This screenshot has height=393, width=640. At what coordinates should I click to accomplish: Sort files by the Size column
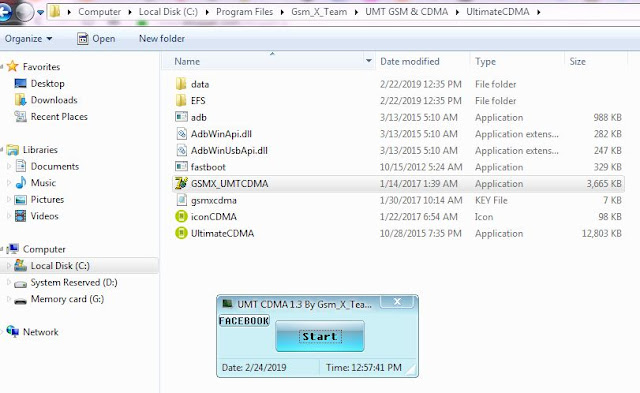pos(578,61)
